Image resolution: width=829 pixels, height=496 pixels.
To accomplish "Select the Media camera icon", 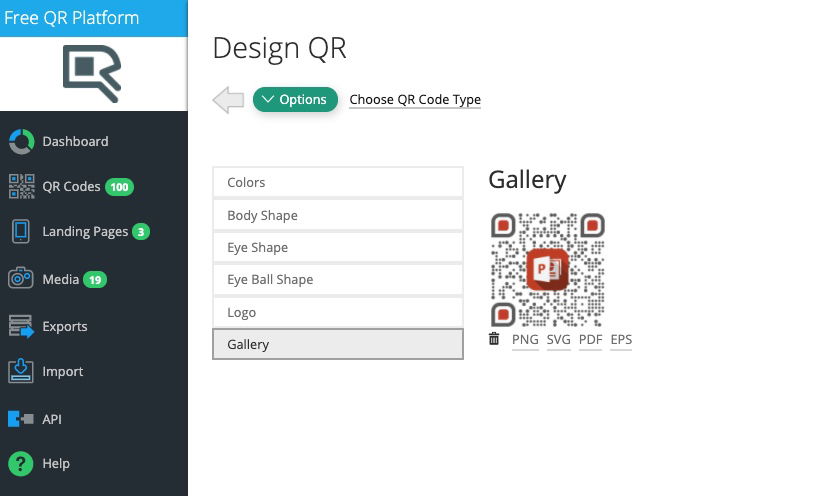I will click(21, 278).
